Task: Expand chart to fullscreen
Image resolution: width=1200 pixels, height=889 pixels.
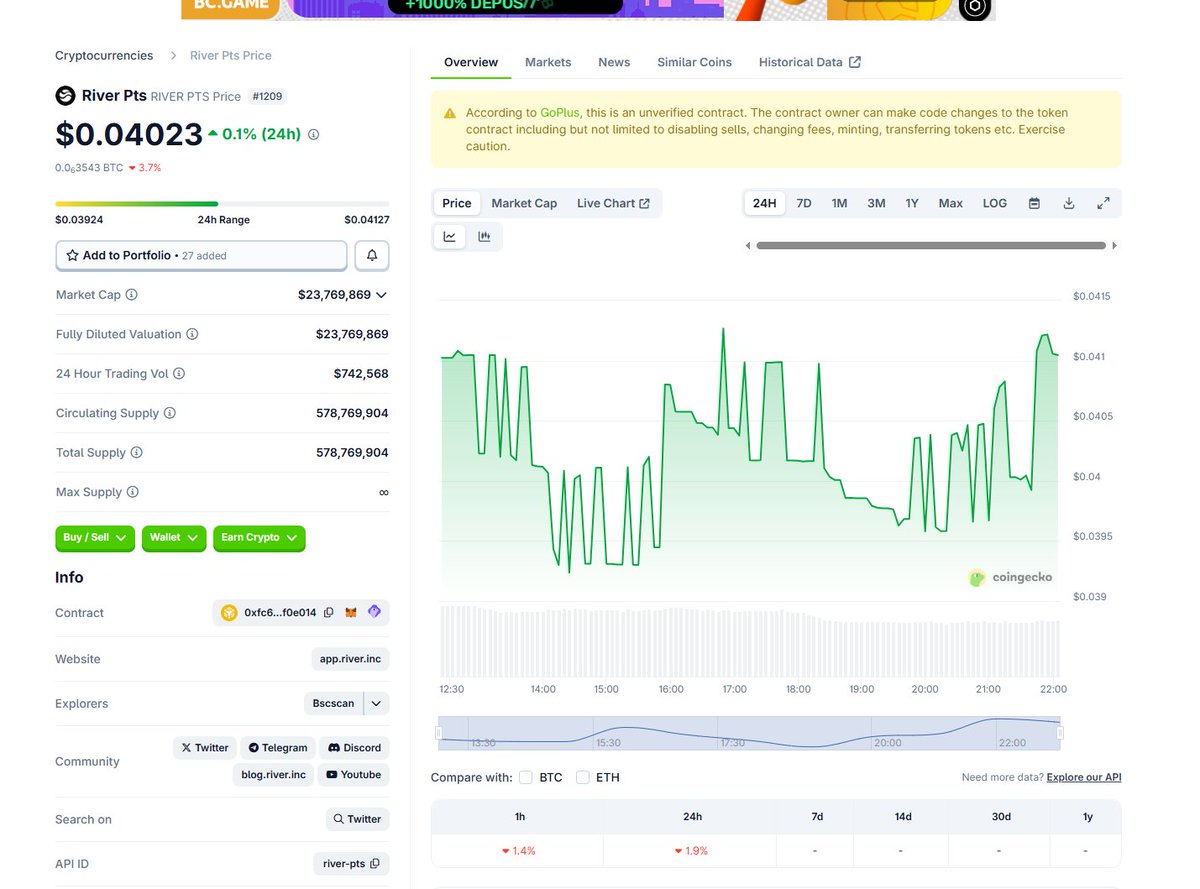Action: (x=1103, y=203)
